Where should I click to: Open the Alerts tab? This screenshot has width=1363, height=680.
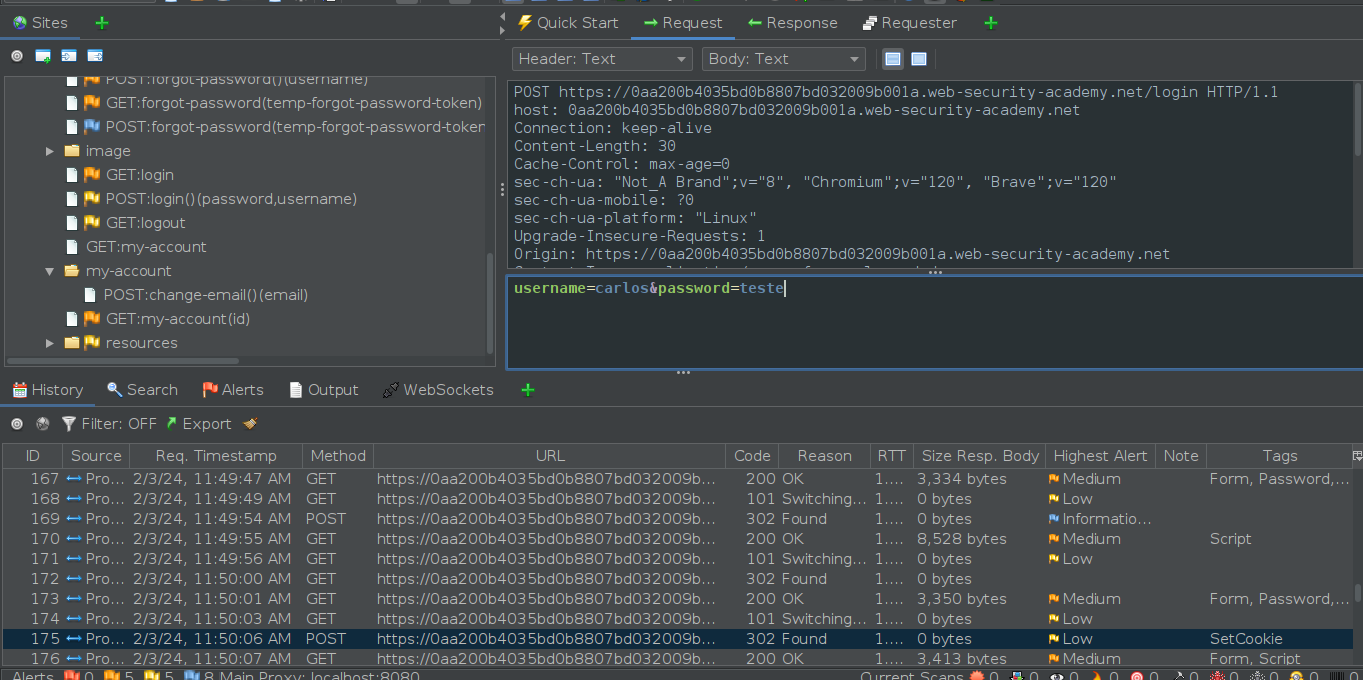click(232, 390)
